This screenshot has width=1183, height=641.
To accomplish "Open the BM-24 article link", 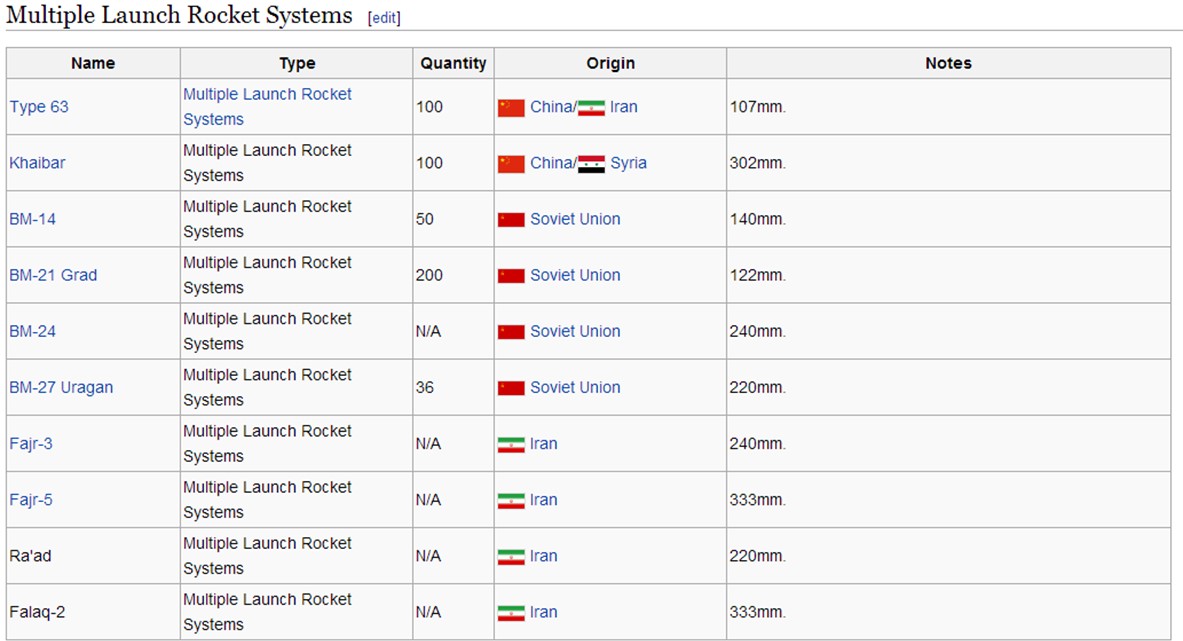I will pos(32,331).
